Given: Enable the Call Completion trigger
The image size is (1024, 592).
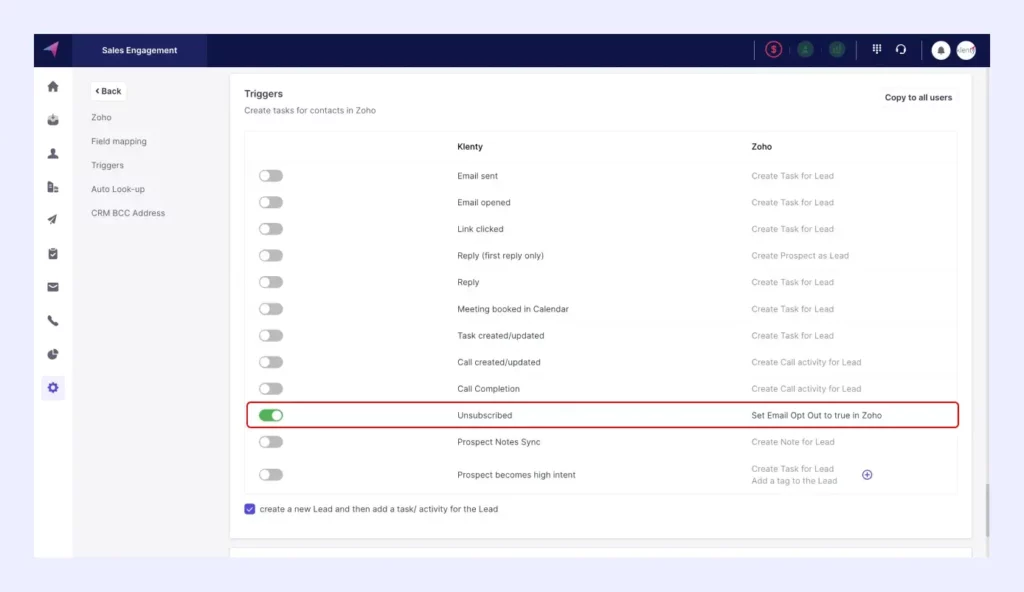Looking at the screenshot, I should pyautogui.click(x=270, y=389).
